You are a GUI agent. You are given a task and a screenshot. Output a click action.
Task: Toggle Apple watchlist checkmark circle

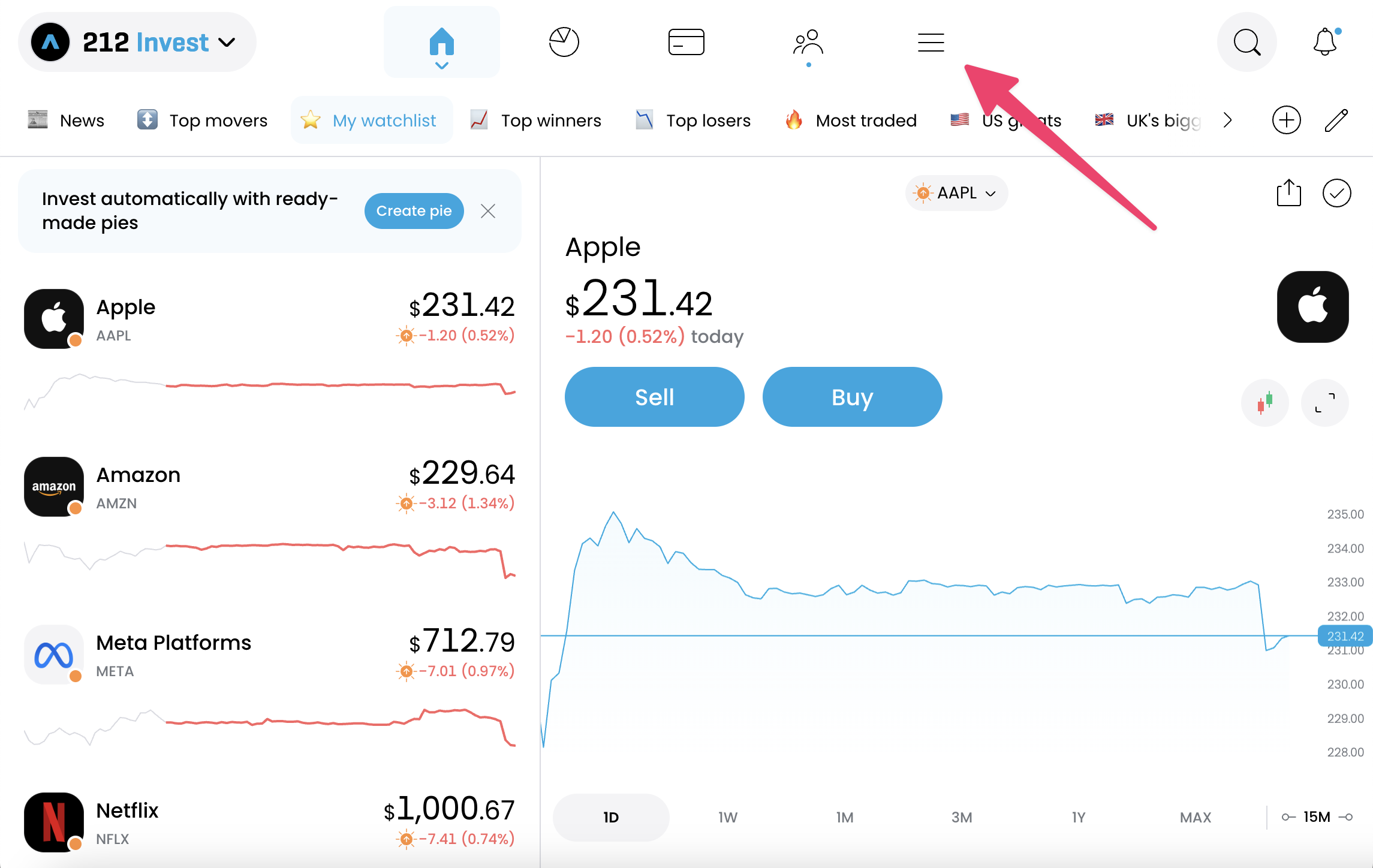tap(1336, 194)
